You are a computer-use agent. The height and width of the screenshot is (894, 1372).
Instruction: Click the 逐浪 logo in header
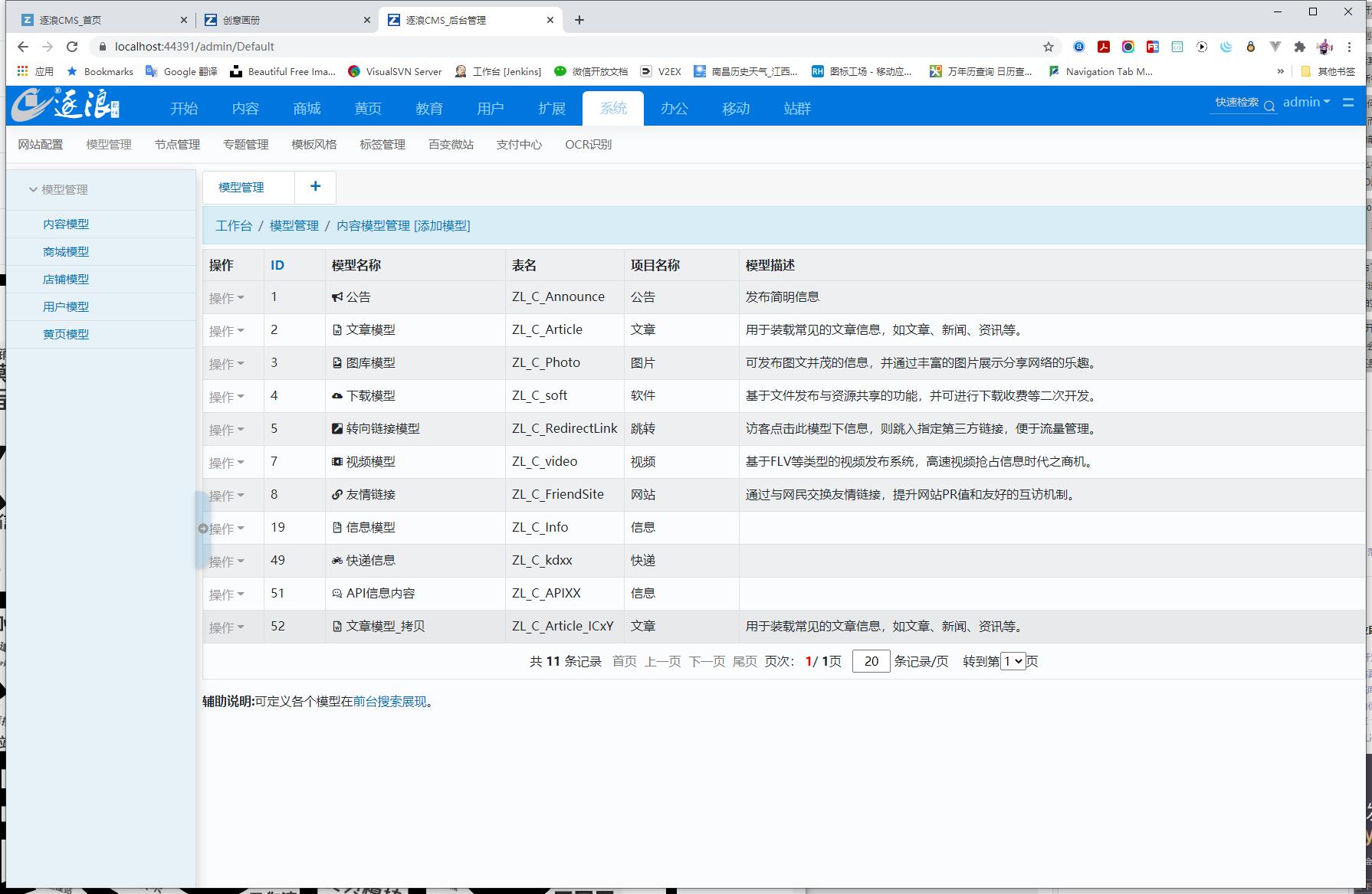point(66,105)
